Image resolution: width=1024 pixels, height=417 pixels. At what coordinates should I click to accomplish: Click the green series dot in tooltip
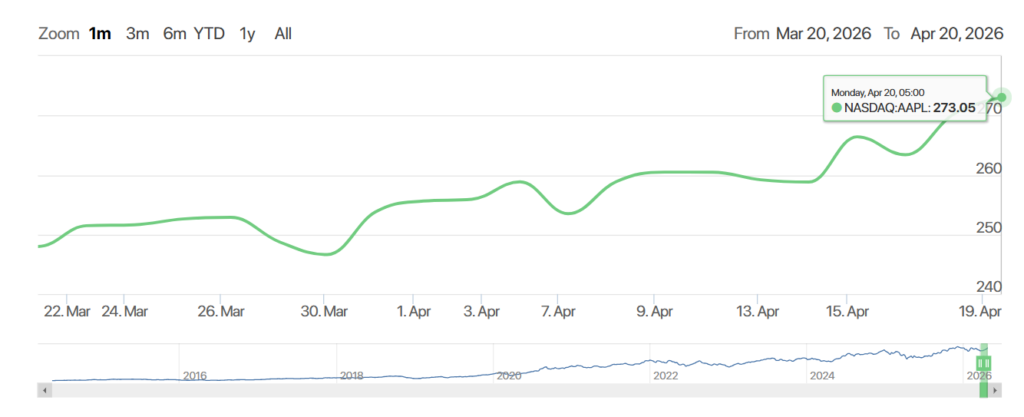[837, 108]
